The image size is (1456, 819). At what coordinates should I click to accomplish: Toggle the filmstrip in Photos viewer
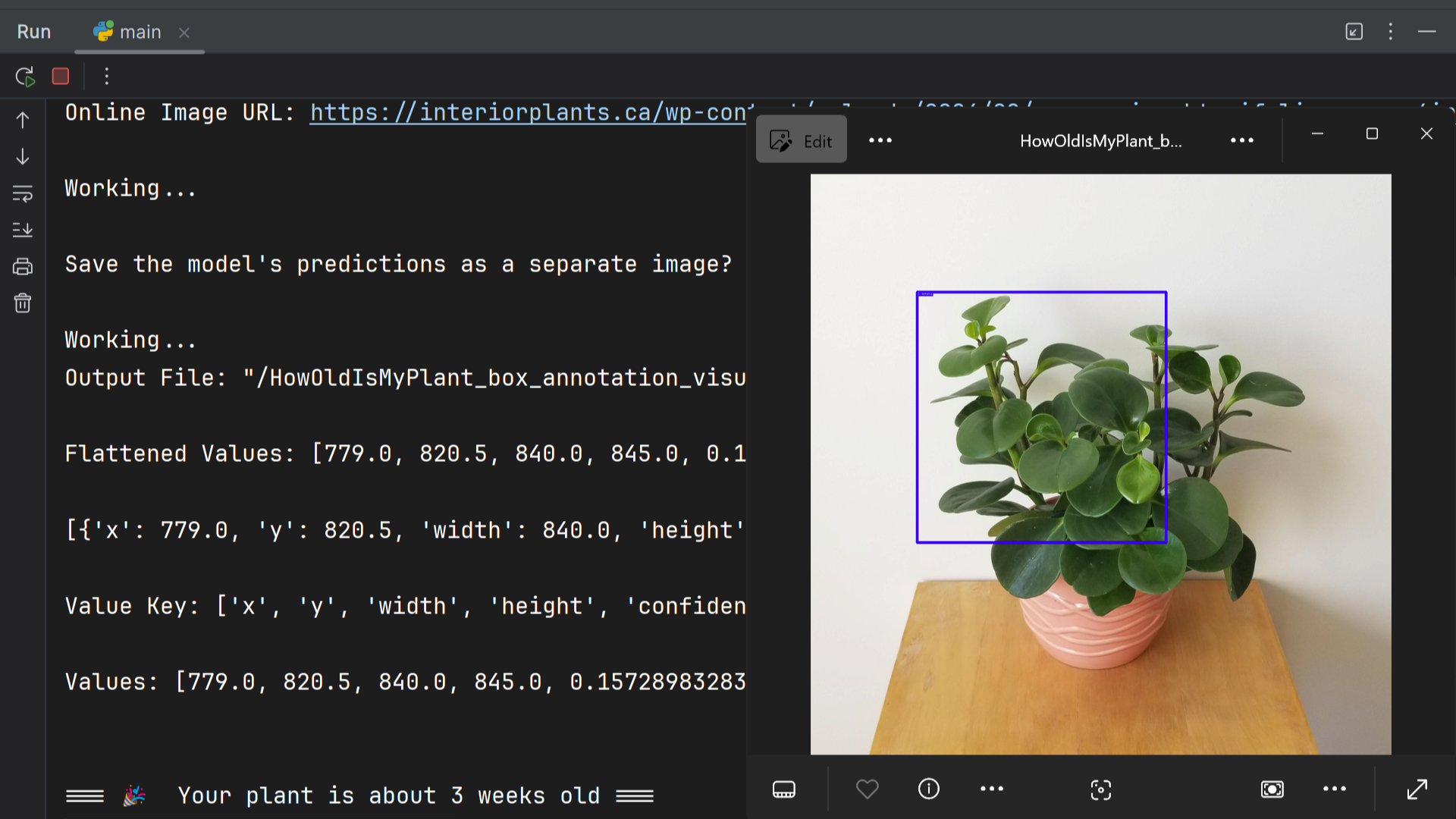pos(784,789)
